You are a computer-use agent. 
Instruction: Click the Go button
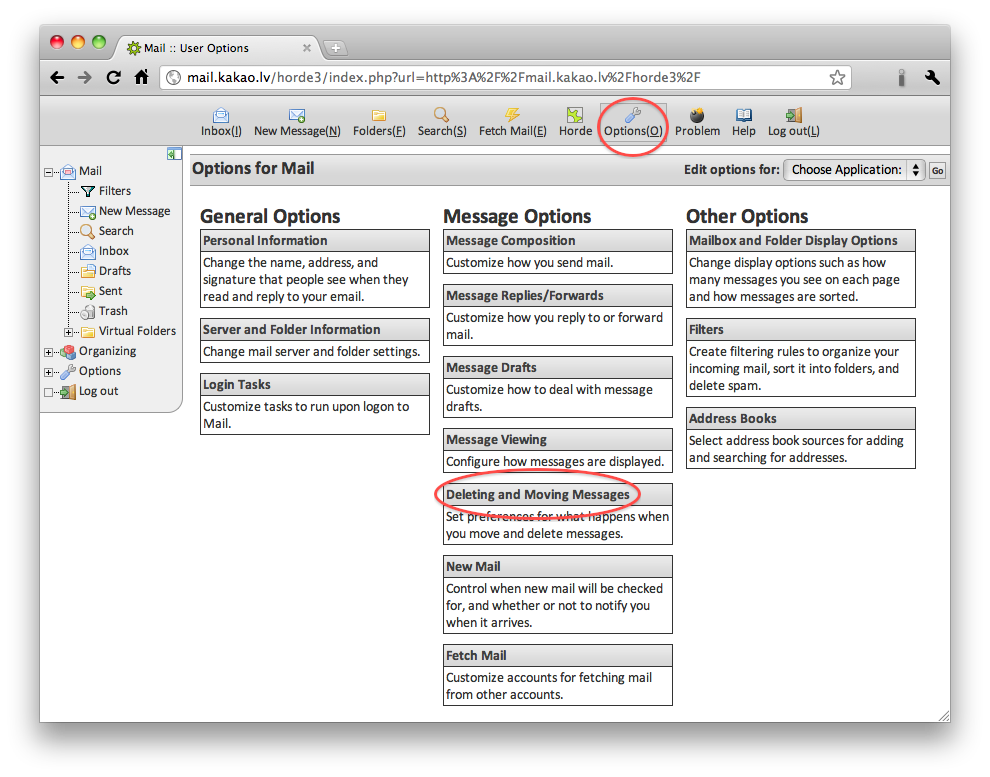click(938, 170)
